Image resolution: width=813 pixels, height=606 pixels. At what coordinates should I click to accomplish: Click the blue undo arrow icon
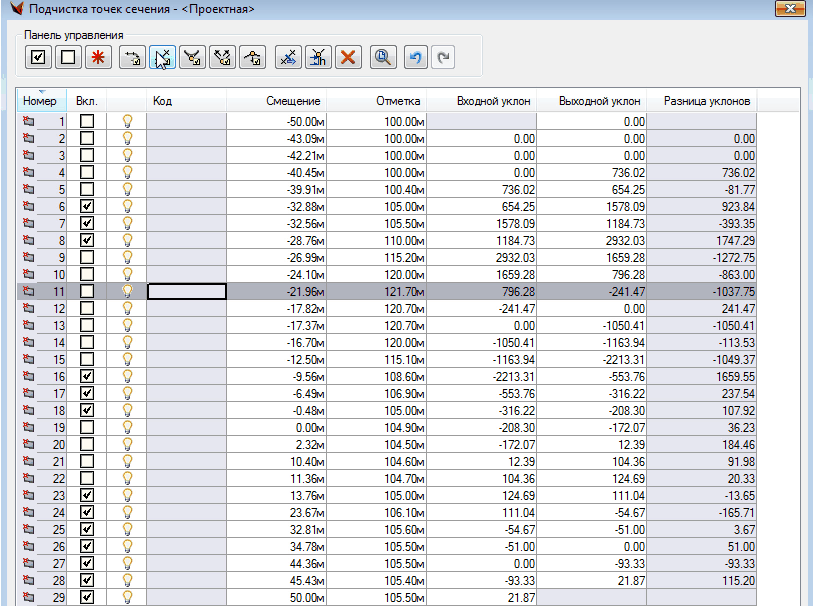point(415,58)
